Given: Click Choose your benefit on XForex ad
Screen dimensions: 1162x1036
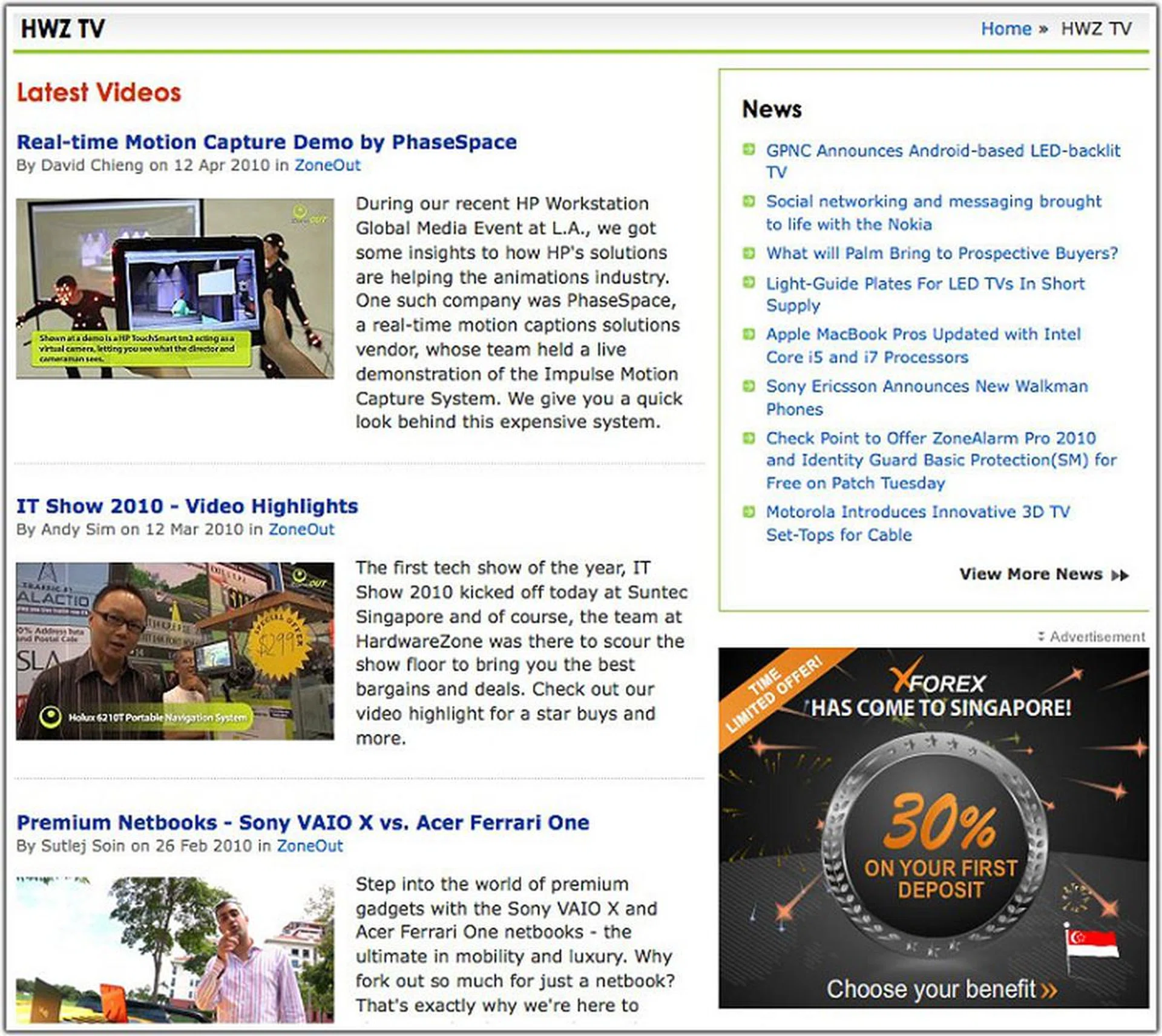Looking at the screenshot, I should 940,989.
